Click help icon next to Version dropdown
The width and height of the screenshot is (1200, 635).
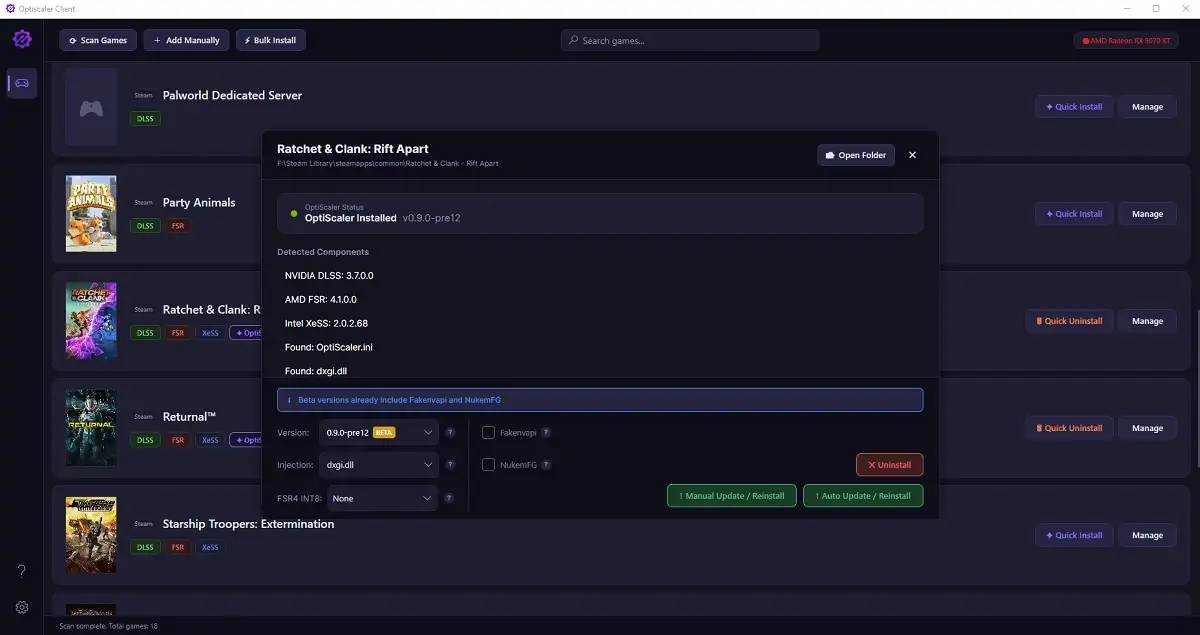pyautogui.click(x=450, y=433)
